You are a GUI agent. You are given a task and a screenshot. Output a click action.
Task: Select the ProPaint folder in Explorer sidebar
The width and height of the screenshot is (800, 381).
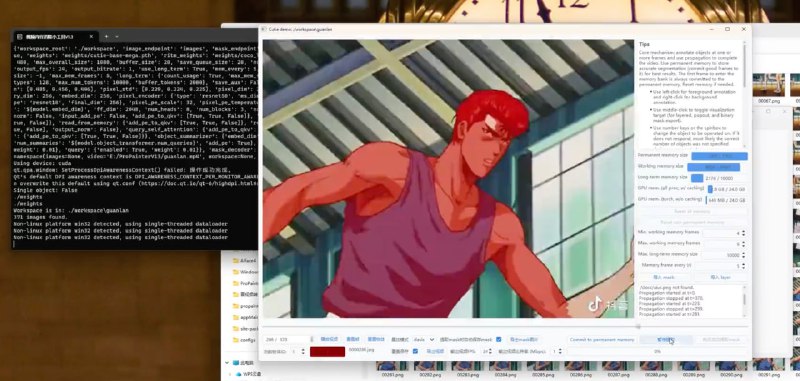pyautogui.click(x=244, y=283)
